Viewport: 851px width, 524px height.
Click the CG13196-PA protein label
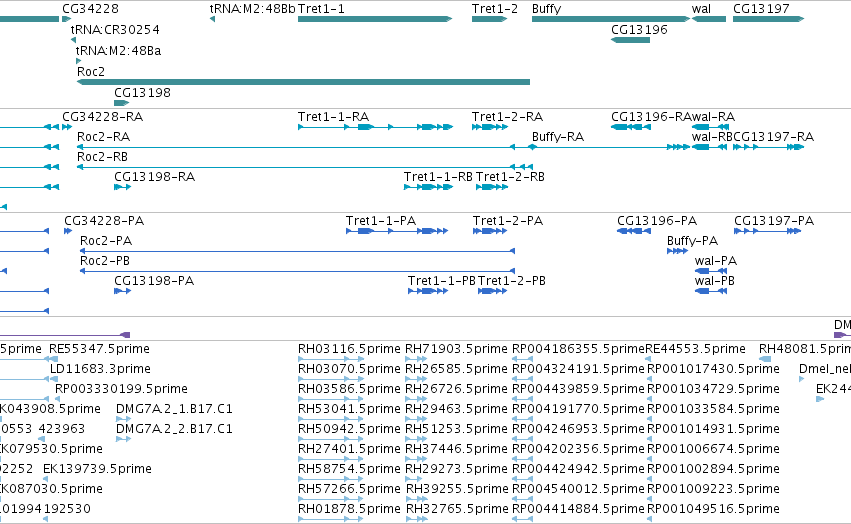click(657, 220)
